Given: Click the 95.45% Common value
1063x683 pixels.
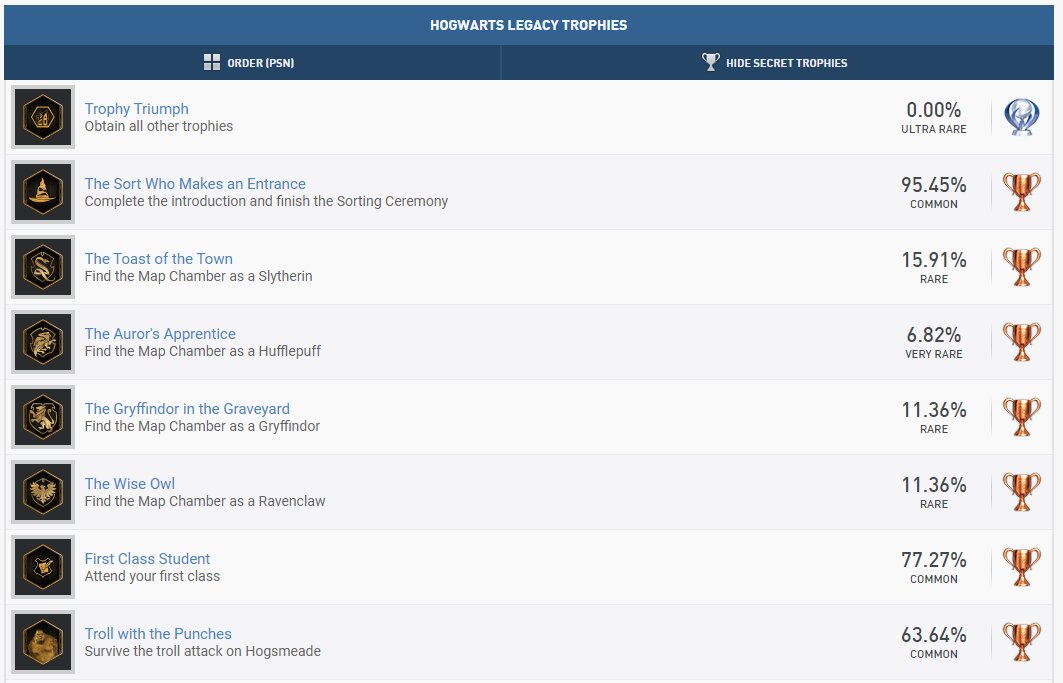Looking at the screenshot, I should pos(934,193).
